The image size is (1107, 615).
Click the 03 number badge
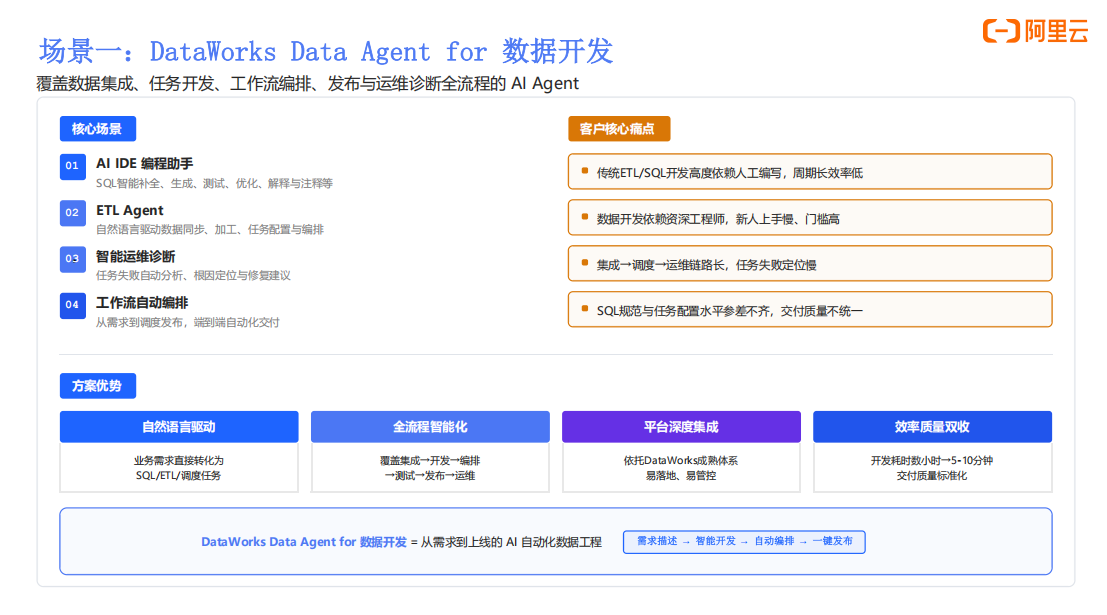click(73, 259)
